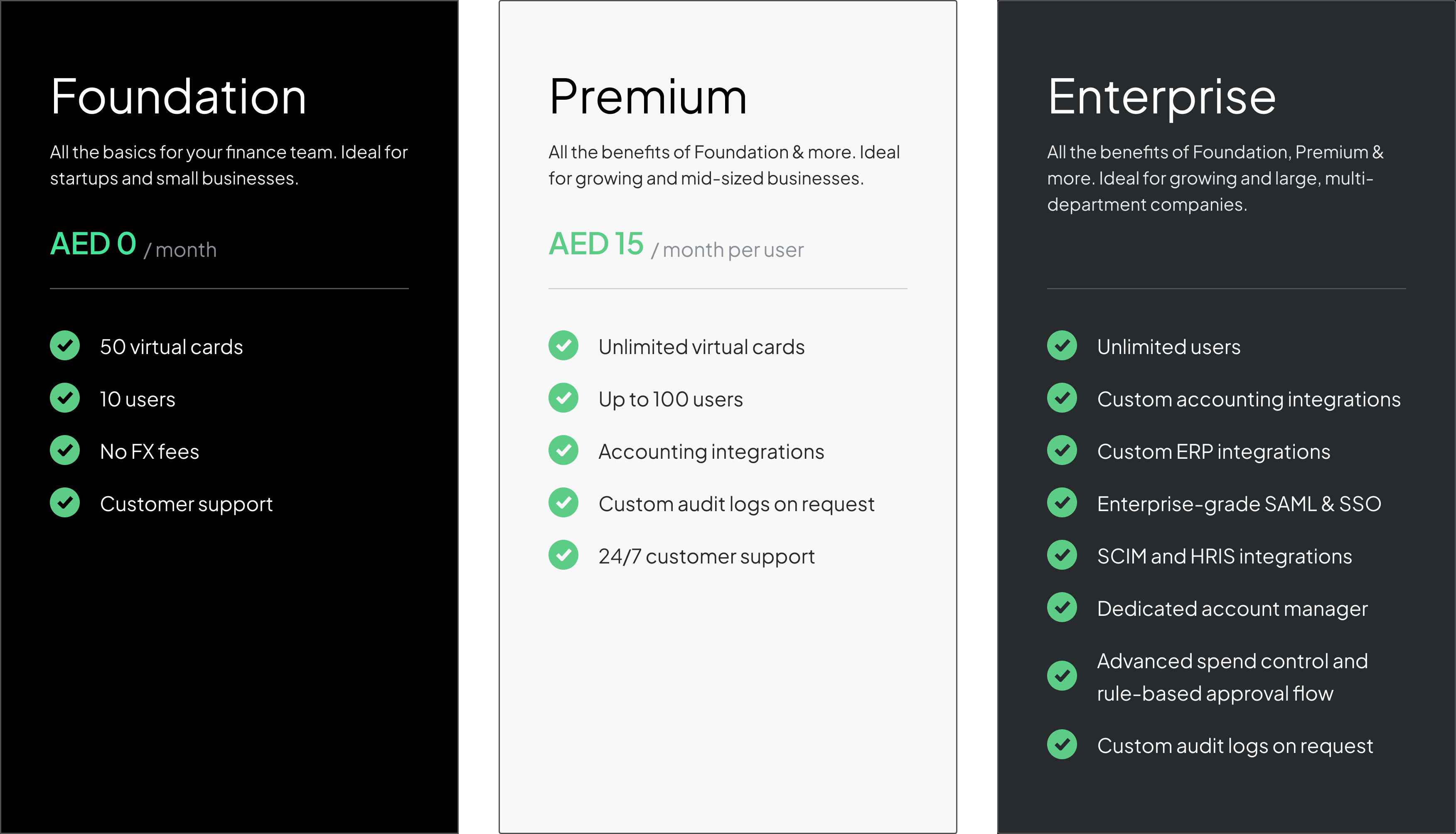Click the 'No FX fees' feature text

pos(150,452)
